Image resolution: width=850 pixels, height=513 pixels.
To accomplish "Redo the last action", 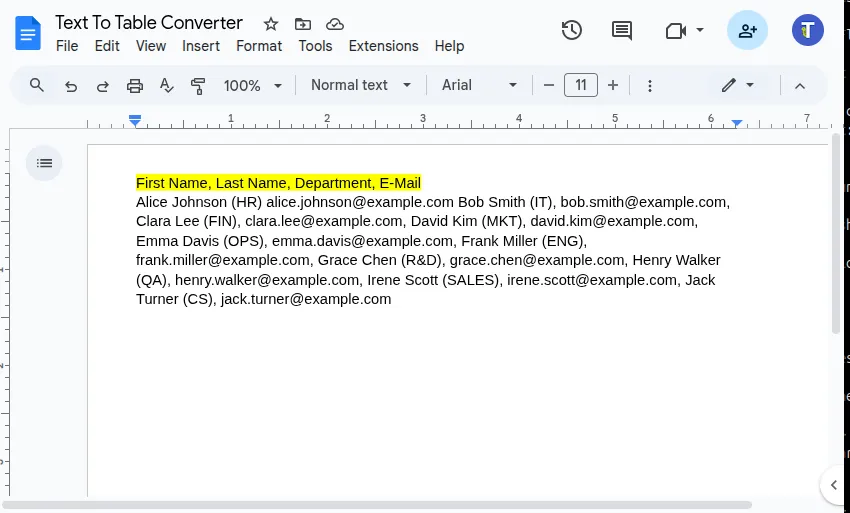I will [x=102, y=86].
